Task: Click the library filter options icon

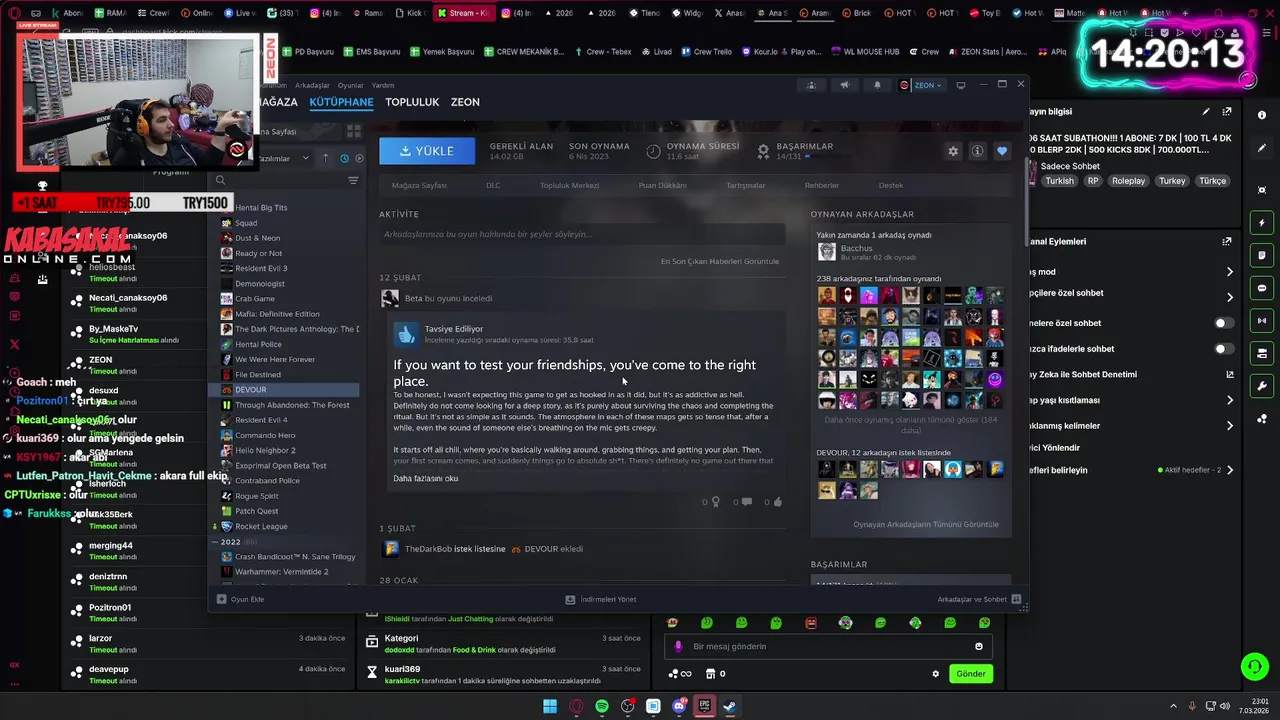Action: pyautogui.click(x=353, y=180)
